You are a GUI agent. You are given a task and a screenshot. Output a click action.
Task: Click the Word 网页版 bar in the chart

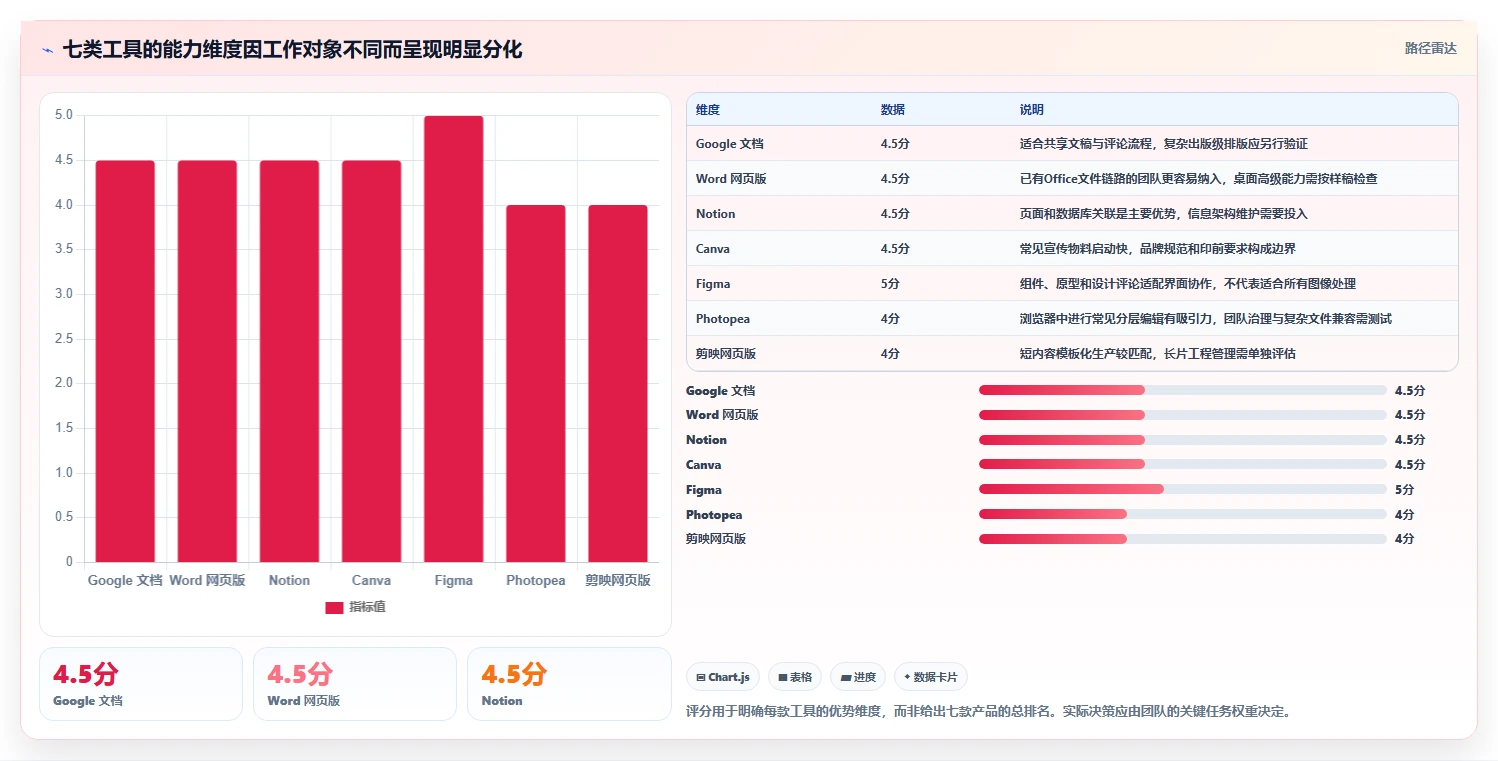(x=207, y=361)
